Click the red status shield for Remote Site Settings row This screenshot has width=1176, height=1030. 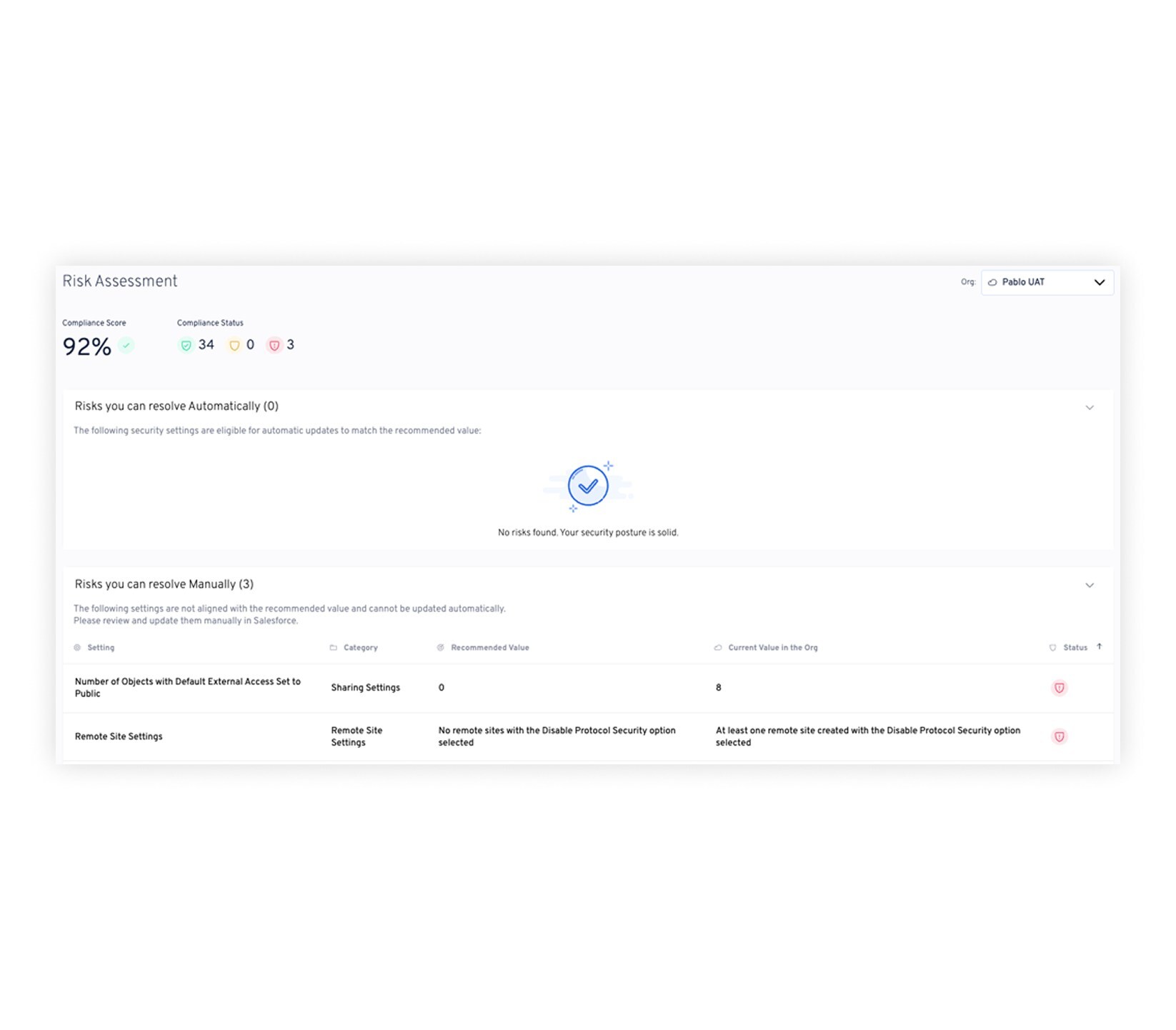tap(1059, 736)
